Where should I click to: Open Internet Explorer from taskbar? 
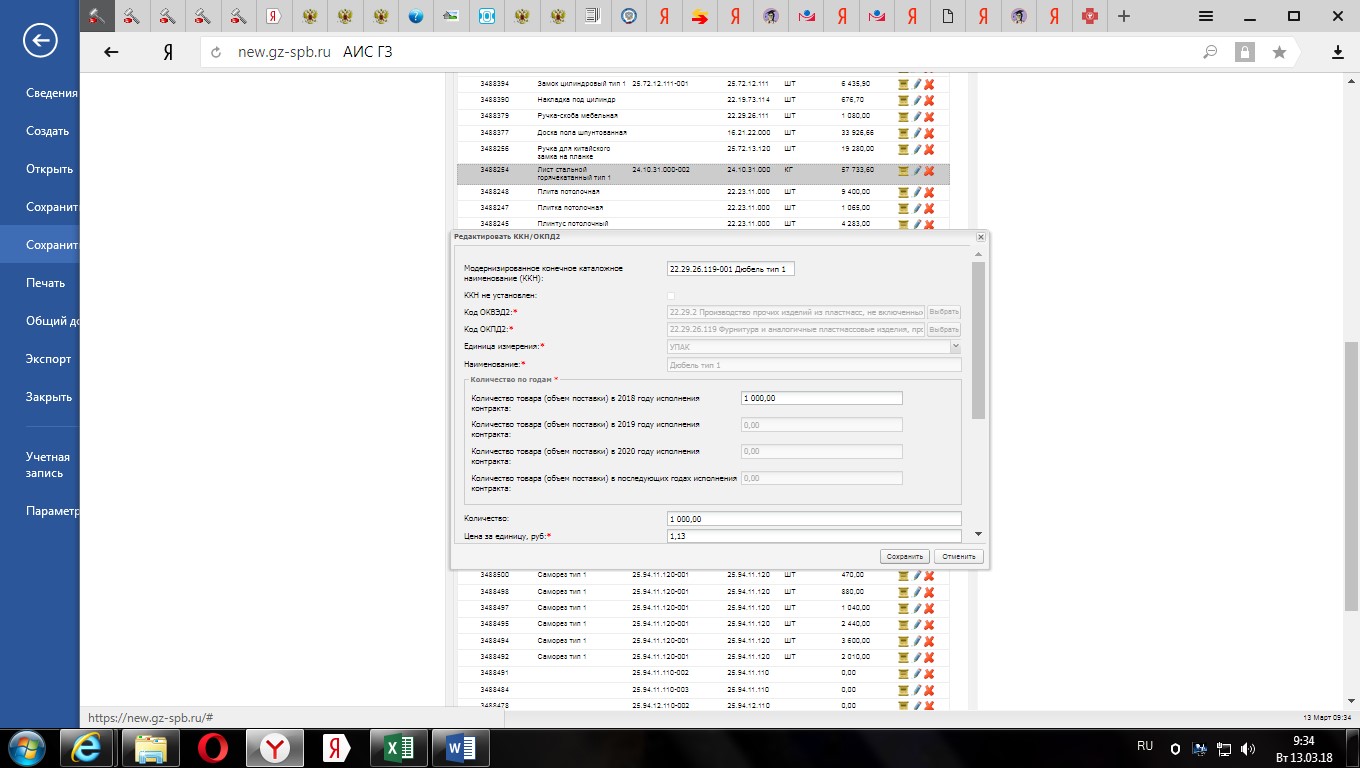87,748
